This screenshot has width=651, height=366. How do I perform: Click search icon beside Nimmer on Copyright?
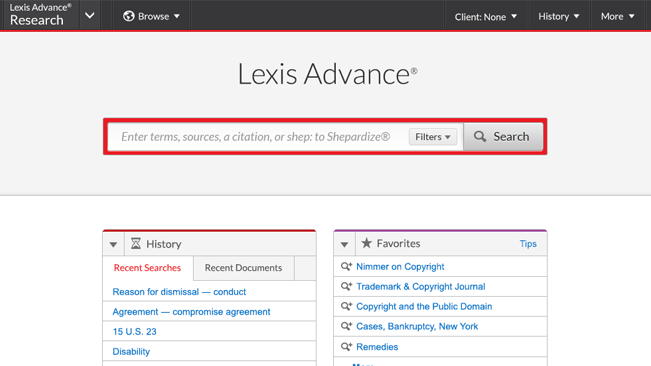click(346, 266)
